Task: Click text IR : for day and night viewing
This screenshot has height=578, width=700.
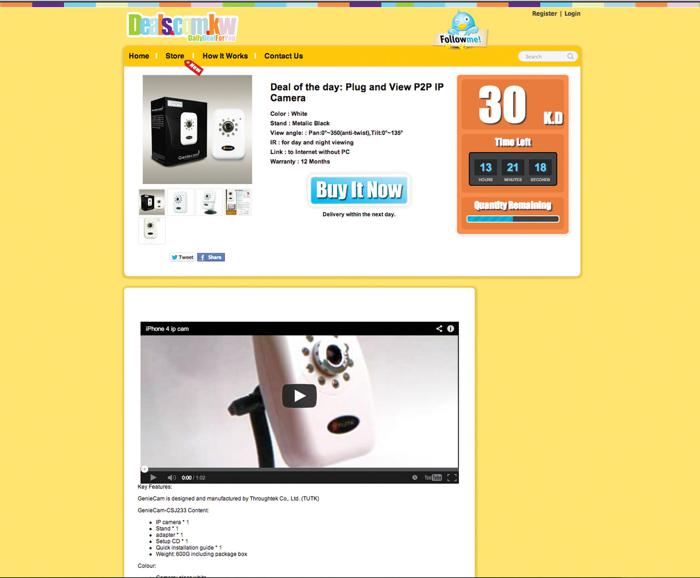Action: tap(312, 142)
